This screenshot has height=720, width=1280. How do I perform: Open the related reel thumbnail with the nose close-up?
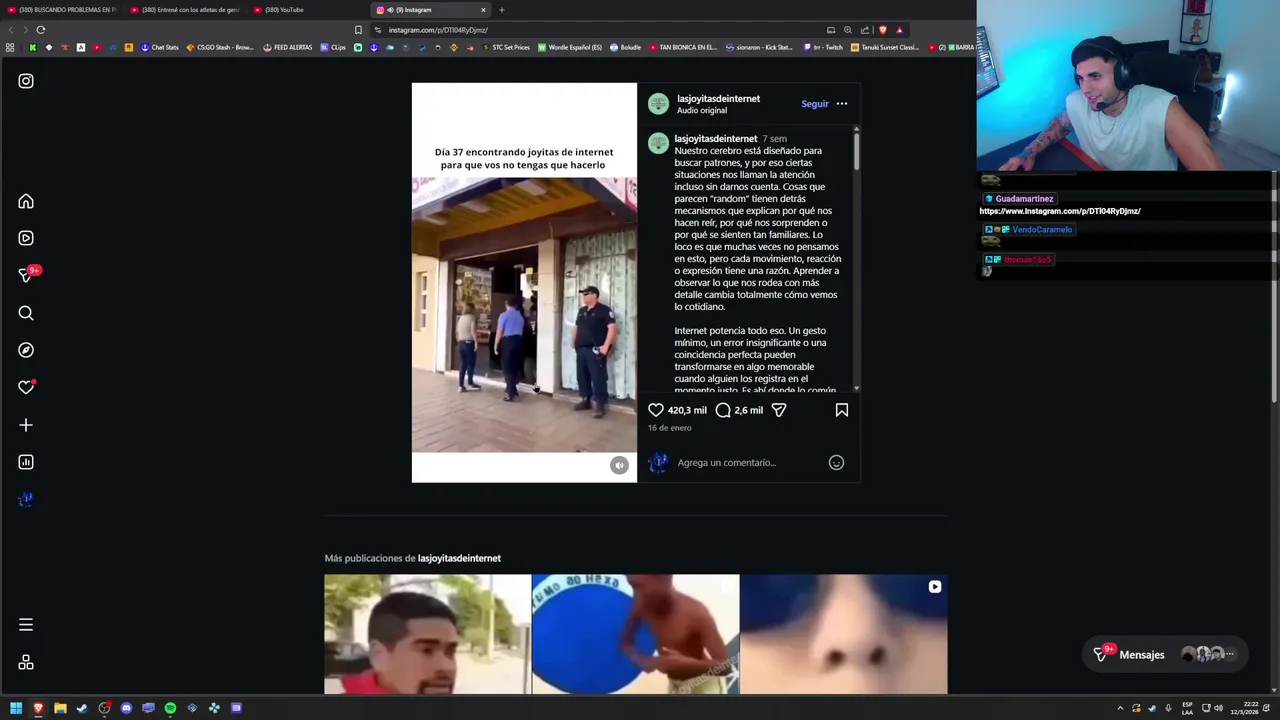tap(843, 634)
